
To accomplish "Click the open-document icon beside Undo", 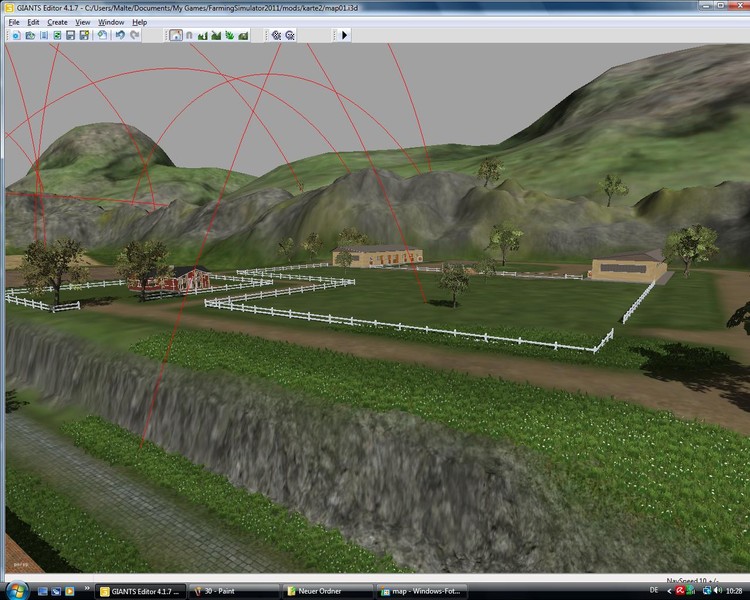I will pos(102,35).
